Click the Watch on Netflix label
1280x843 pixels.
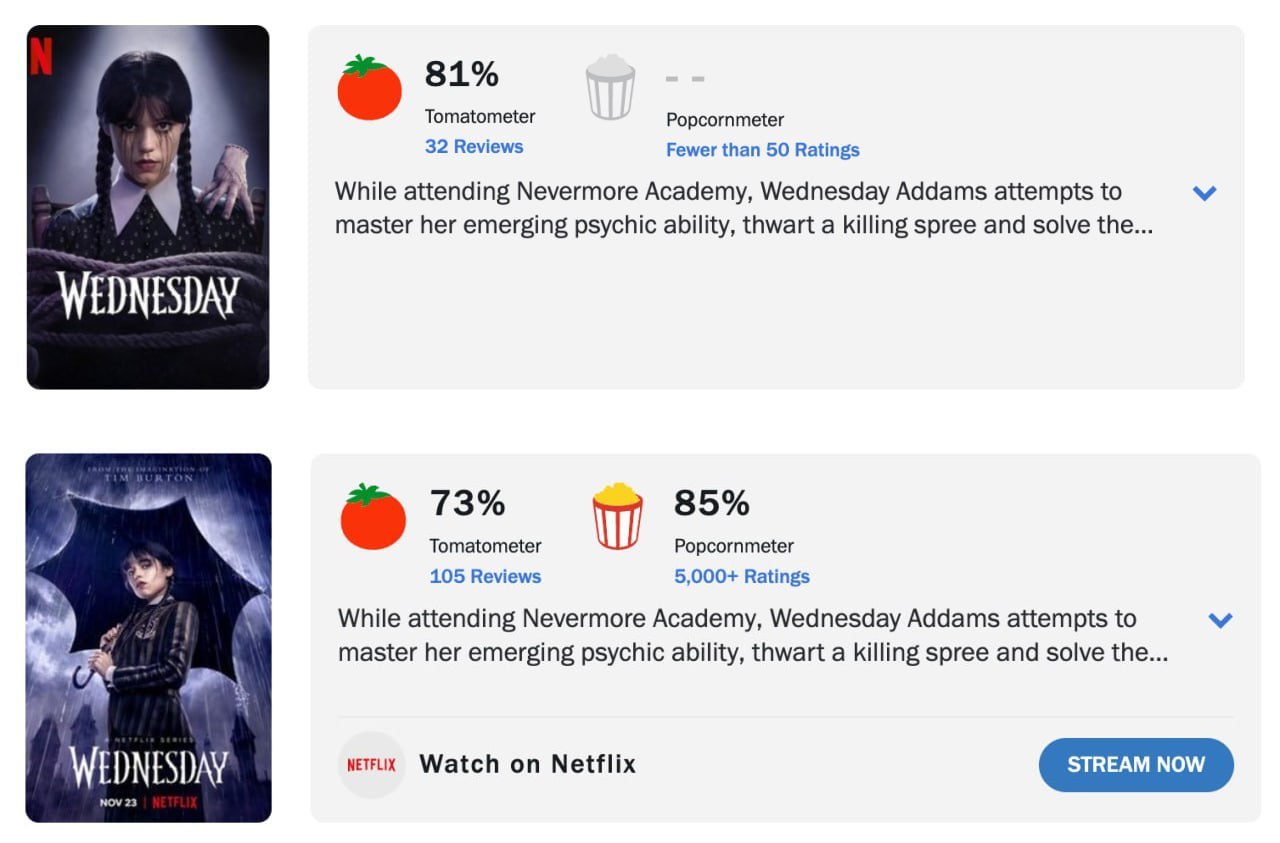pyautogui.click(x=528, y=764)
